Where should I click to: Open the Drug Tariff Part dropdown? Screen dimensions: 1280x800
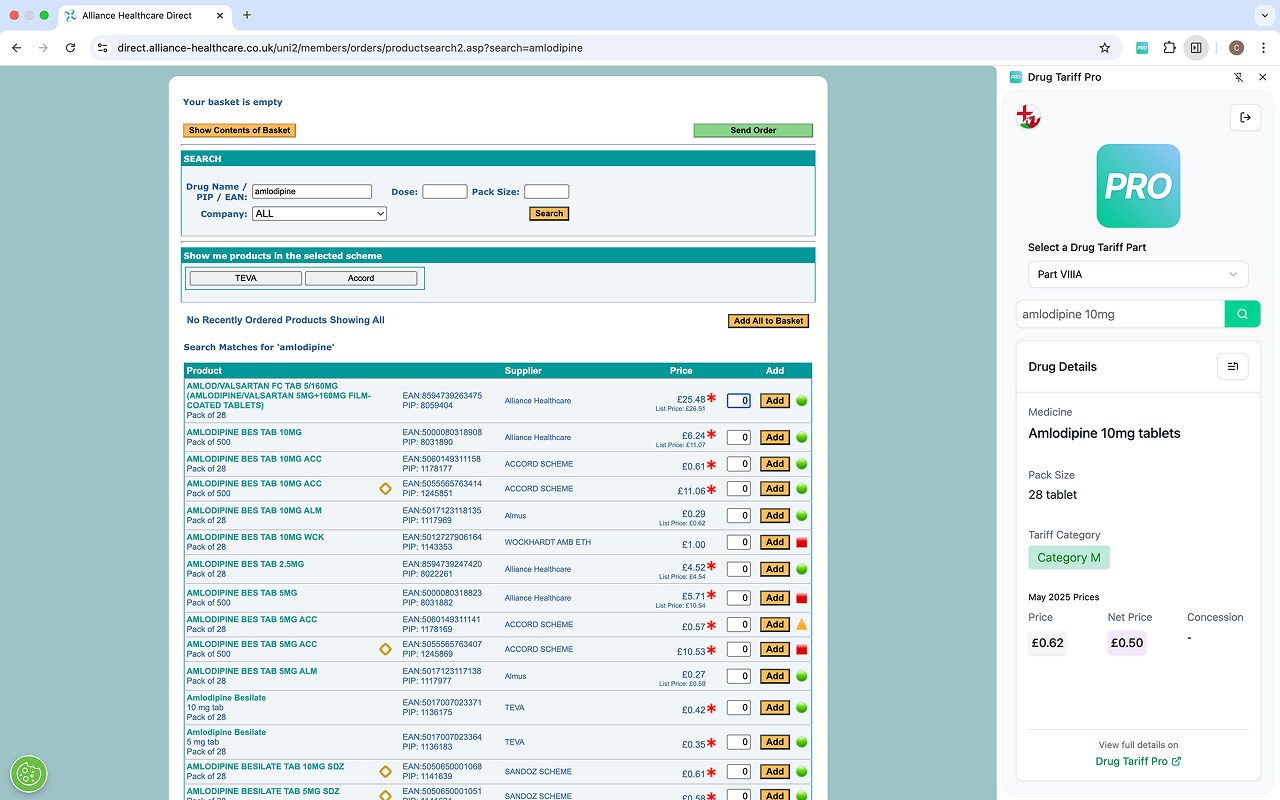tap(1138, 274)
